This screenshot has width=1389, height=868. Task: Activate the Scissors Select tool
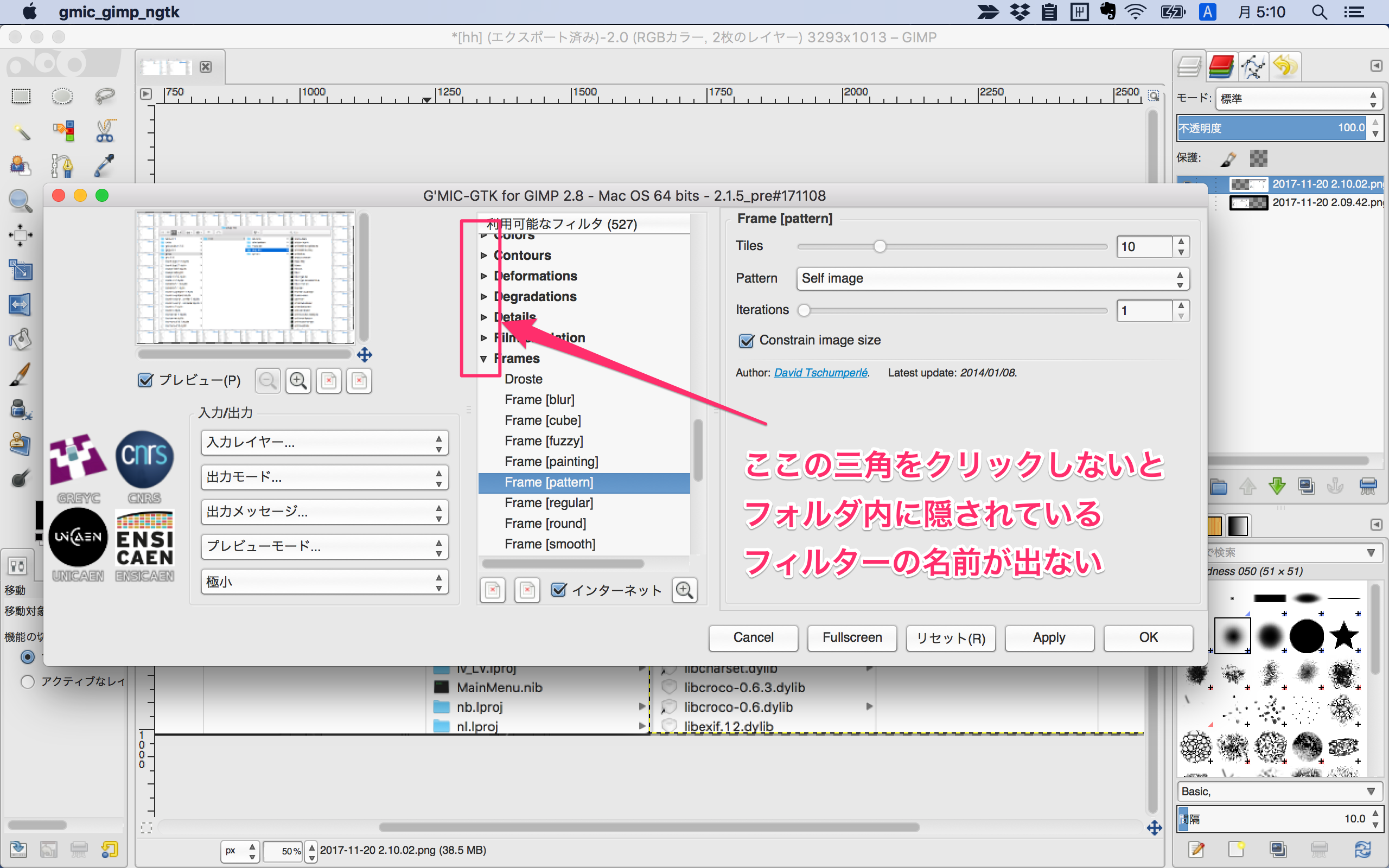(x=105, y=131)
